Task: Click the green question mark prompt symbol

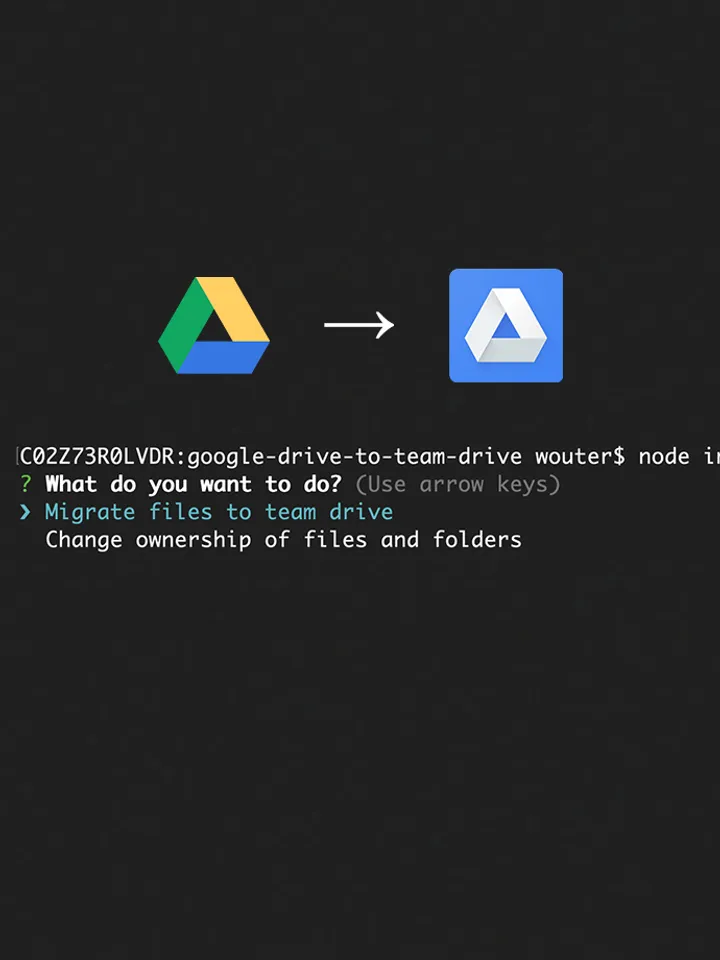Action: tap(25, 484)
